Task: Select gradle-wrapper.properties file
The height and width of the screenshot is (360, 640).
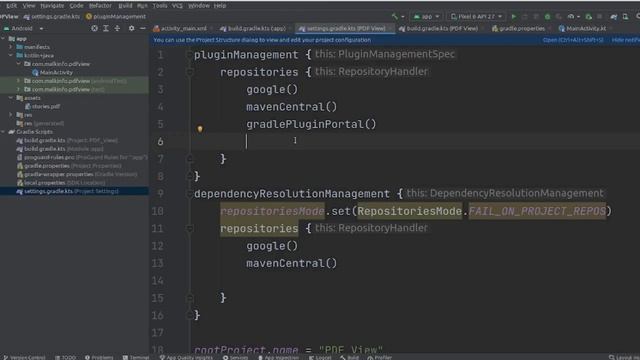Action: pyautogui.click(x=77, y=174)
